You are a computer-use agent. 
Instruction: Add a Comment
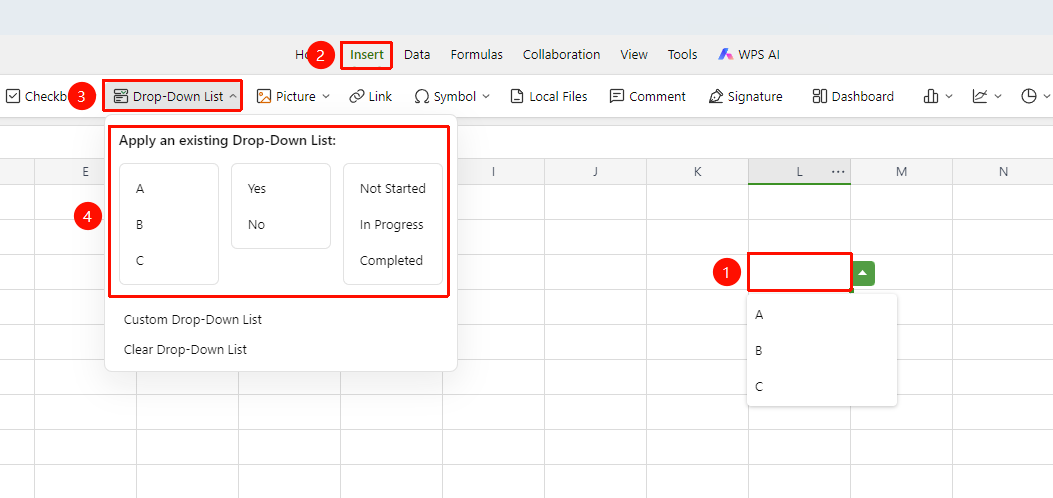tap(647, 97)
